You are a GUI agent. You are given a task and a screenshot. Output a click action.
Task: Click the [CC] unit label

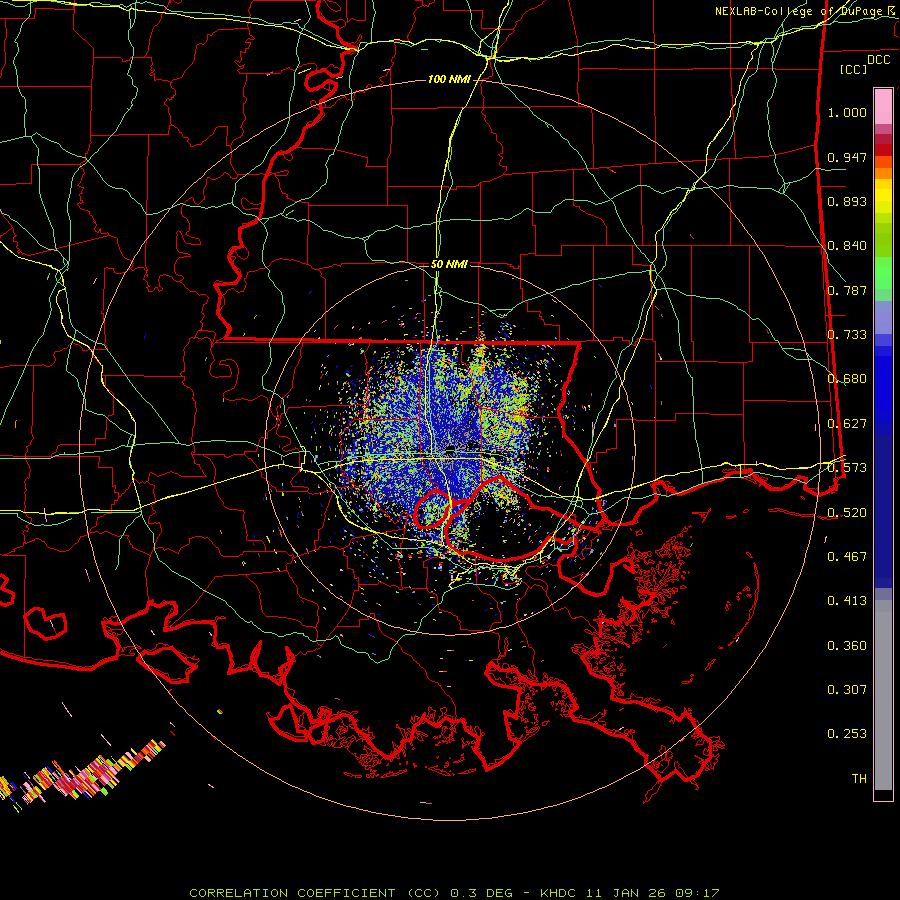(854, 69)
